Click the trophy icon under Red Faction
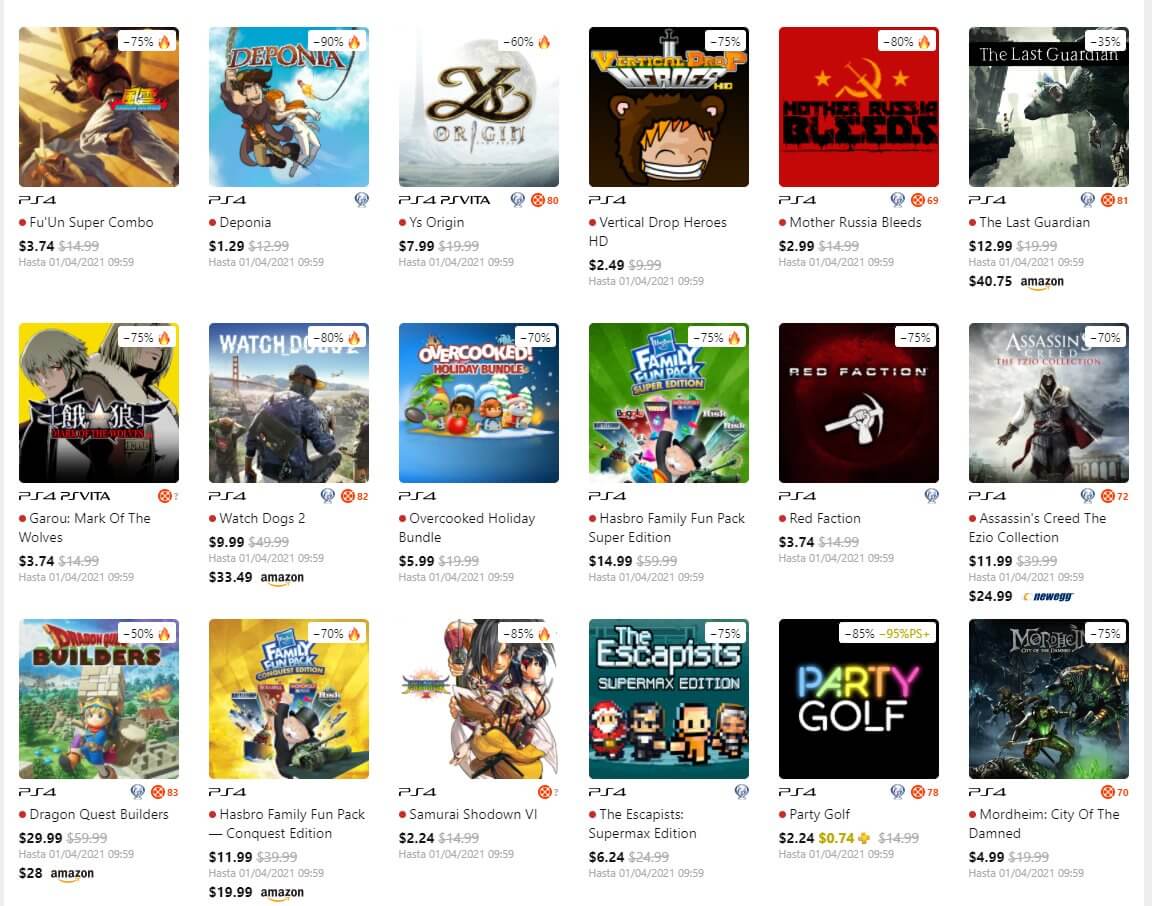Image resolution: width=1152 pixels, height=906 pixels. 932,496
